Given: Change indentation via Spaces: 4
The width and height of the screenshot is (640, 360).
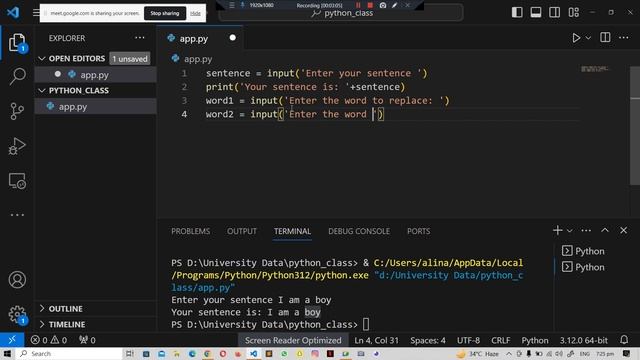Looking at the screenshot, I should point(428,340).
